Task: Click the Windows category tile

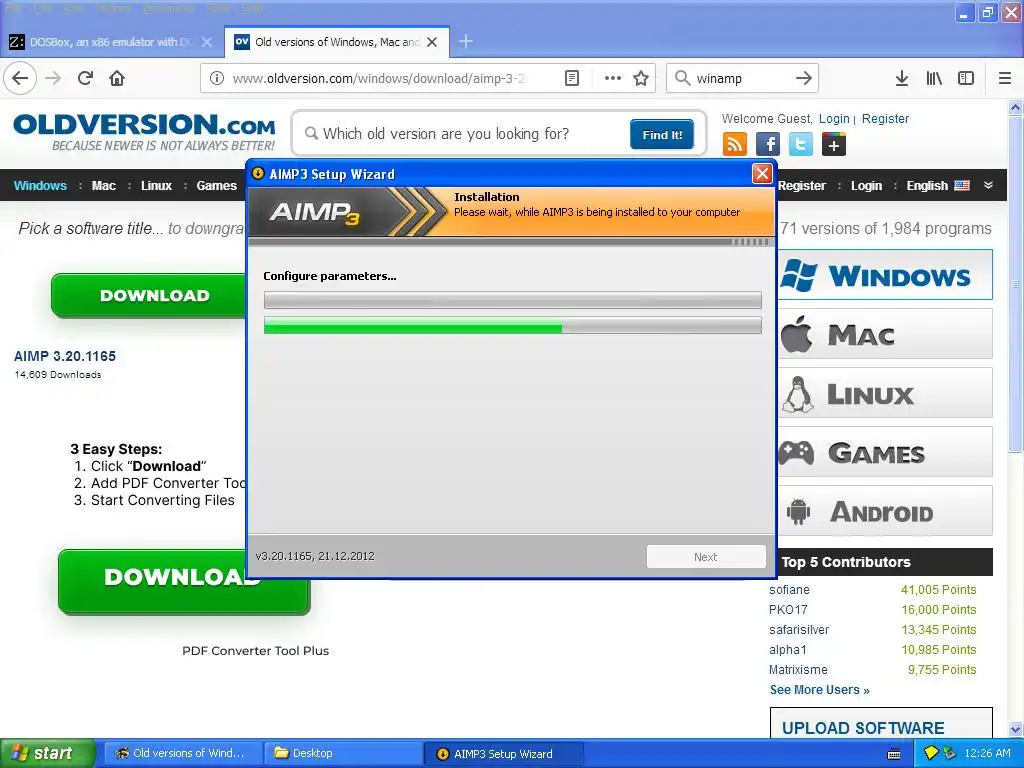Action: click(x=886, y=275)
